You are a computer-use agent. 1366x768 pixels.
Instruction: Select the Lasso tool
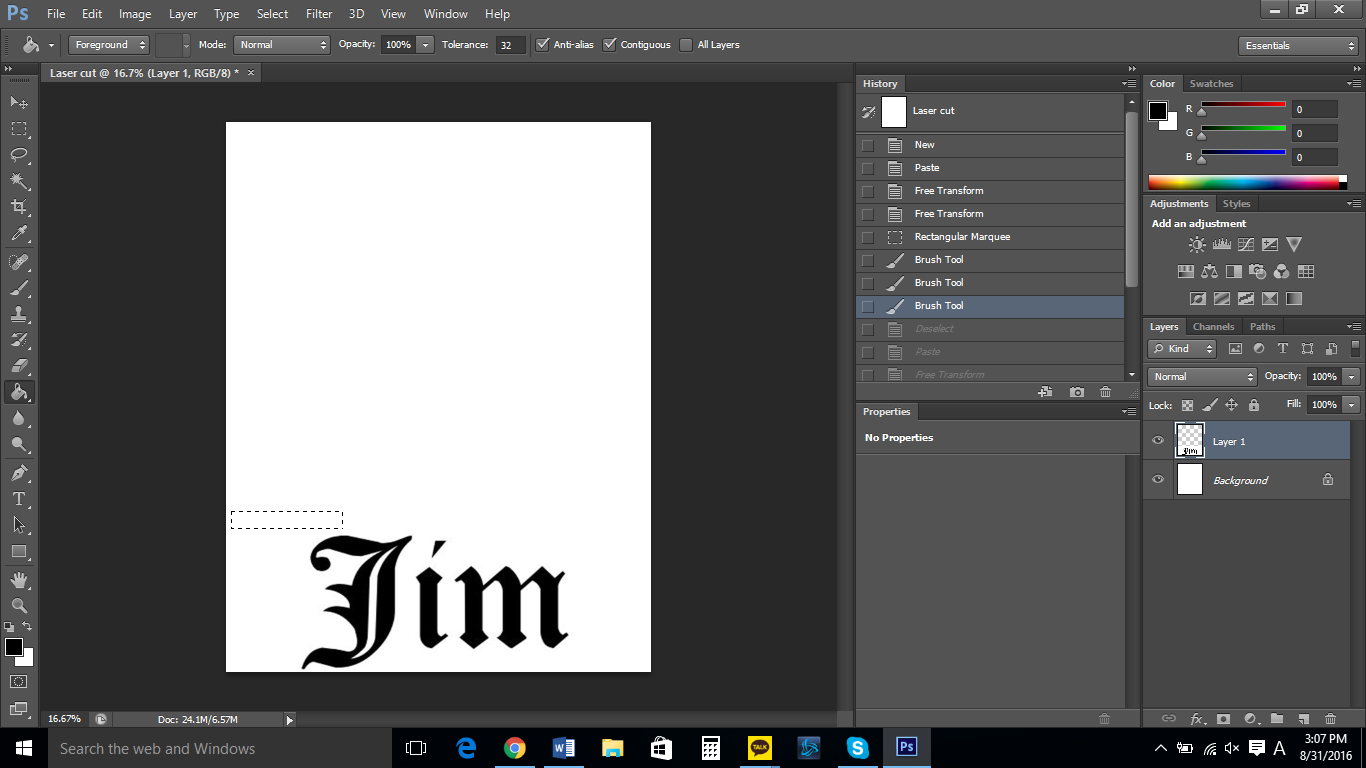pyautogui.click(x=19, y=154)
